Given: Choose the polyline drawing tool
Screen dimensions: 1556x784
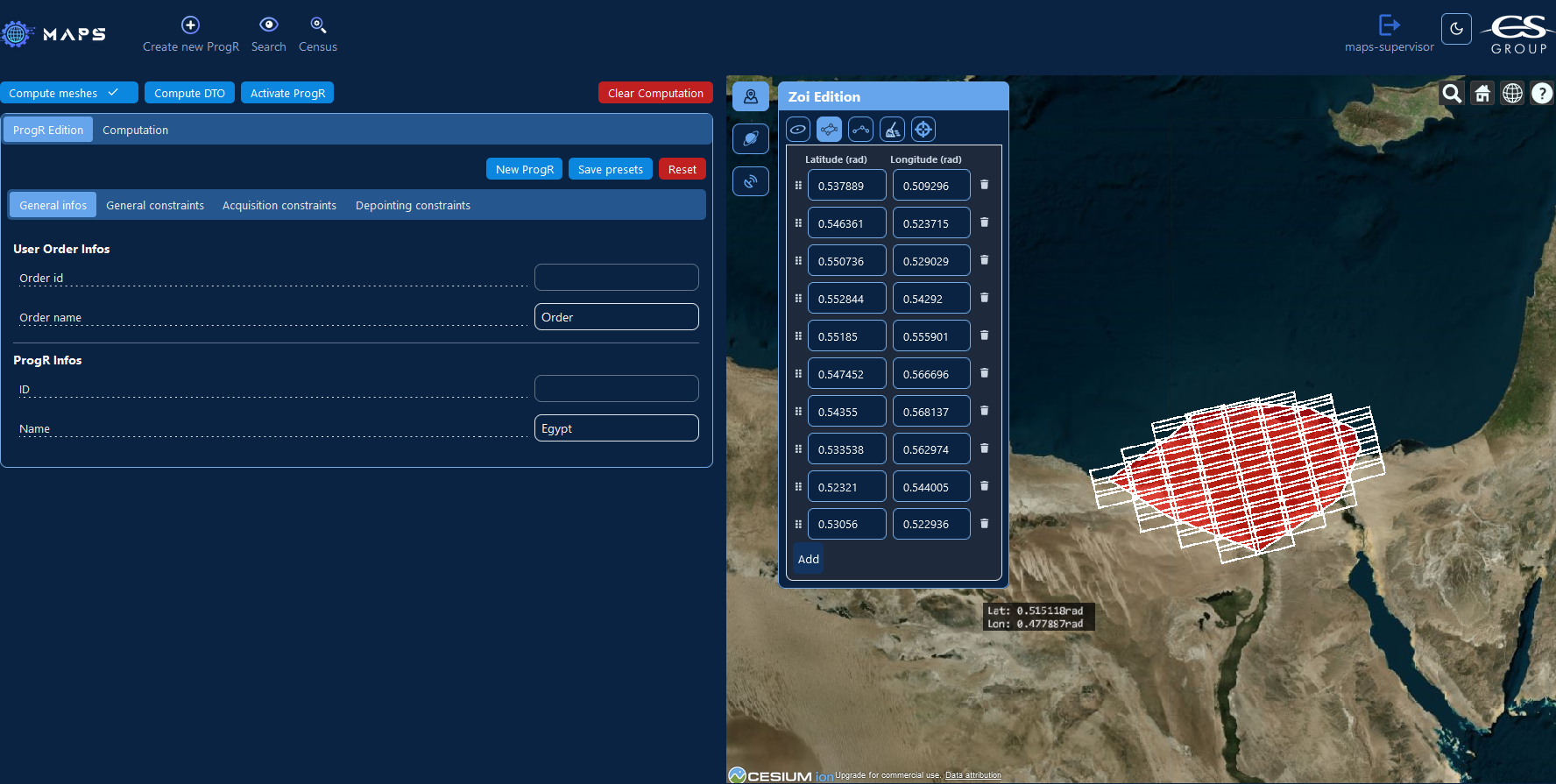Looking at the screenshot, I should tap(860, 130).
